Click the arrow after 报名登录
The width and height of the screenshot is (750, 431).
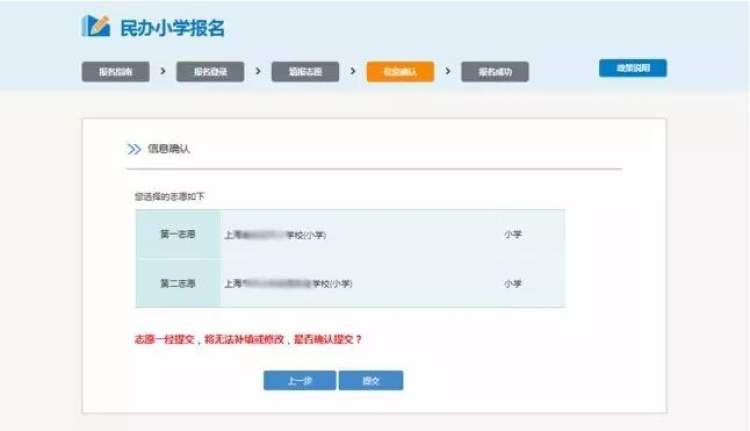258,72
